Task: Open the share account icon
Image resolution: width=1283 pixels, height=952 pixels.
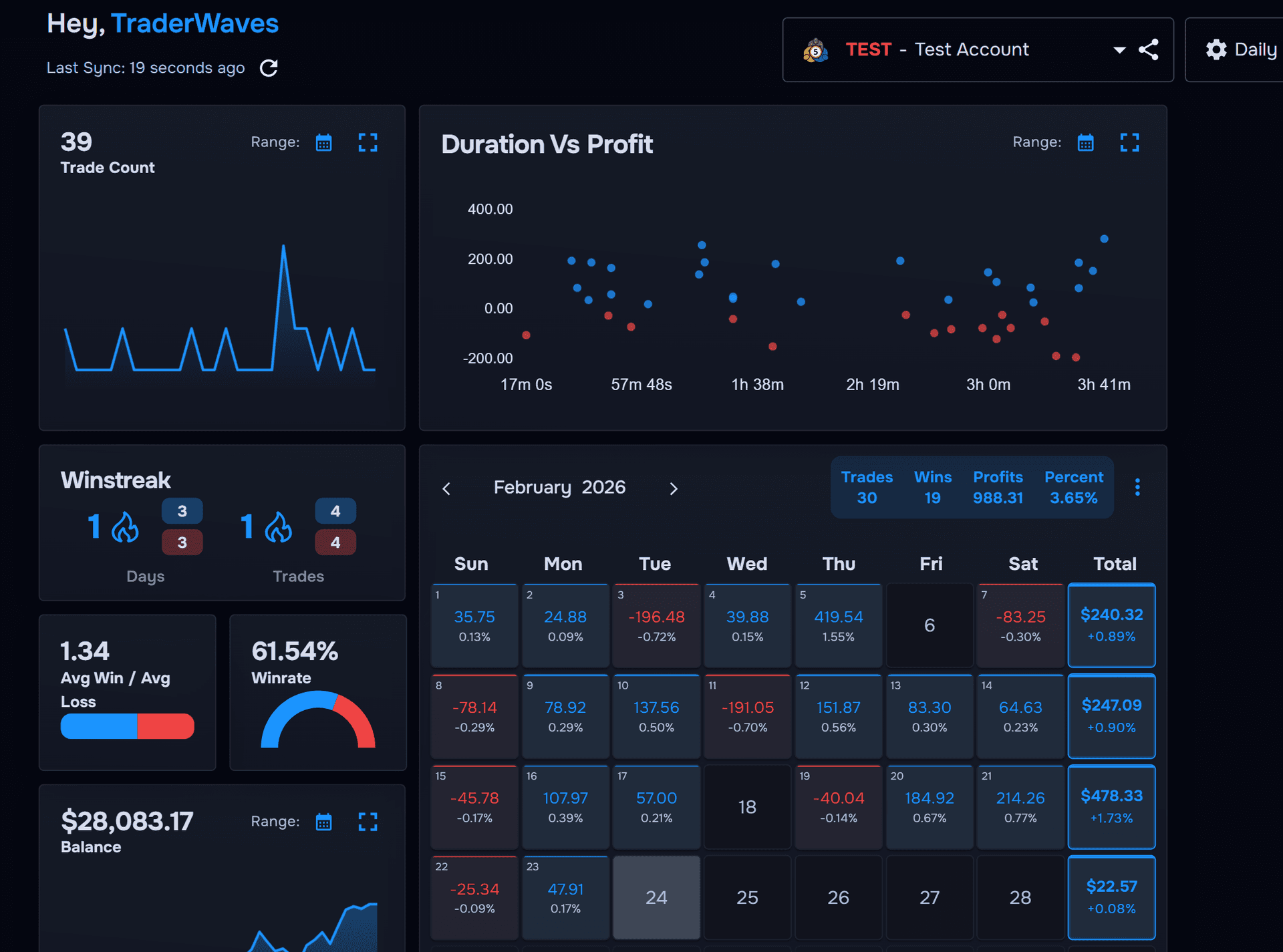Action: tap(1148, 49)
